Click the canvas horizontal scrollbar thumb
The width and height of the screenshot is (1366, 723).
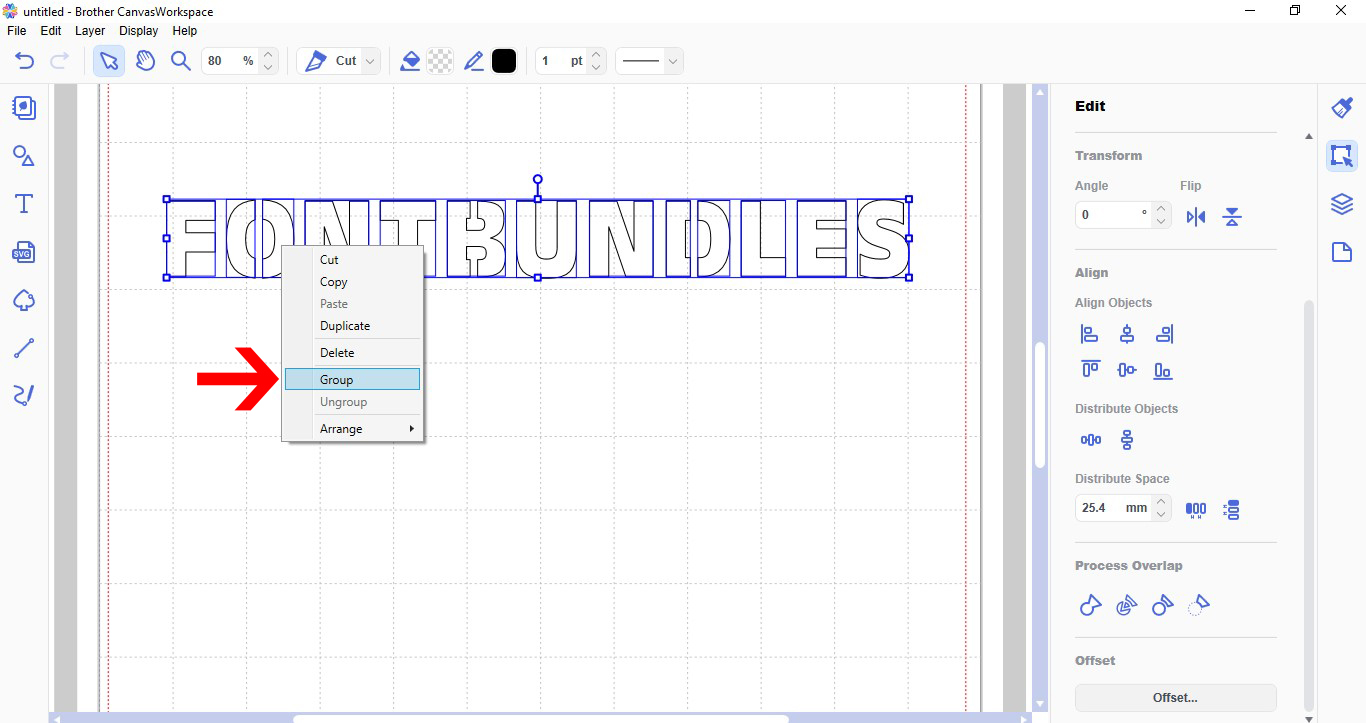(x=541, y=718)
